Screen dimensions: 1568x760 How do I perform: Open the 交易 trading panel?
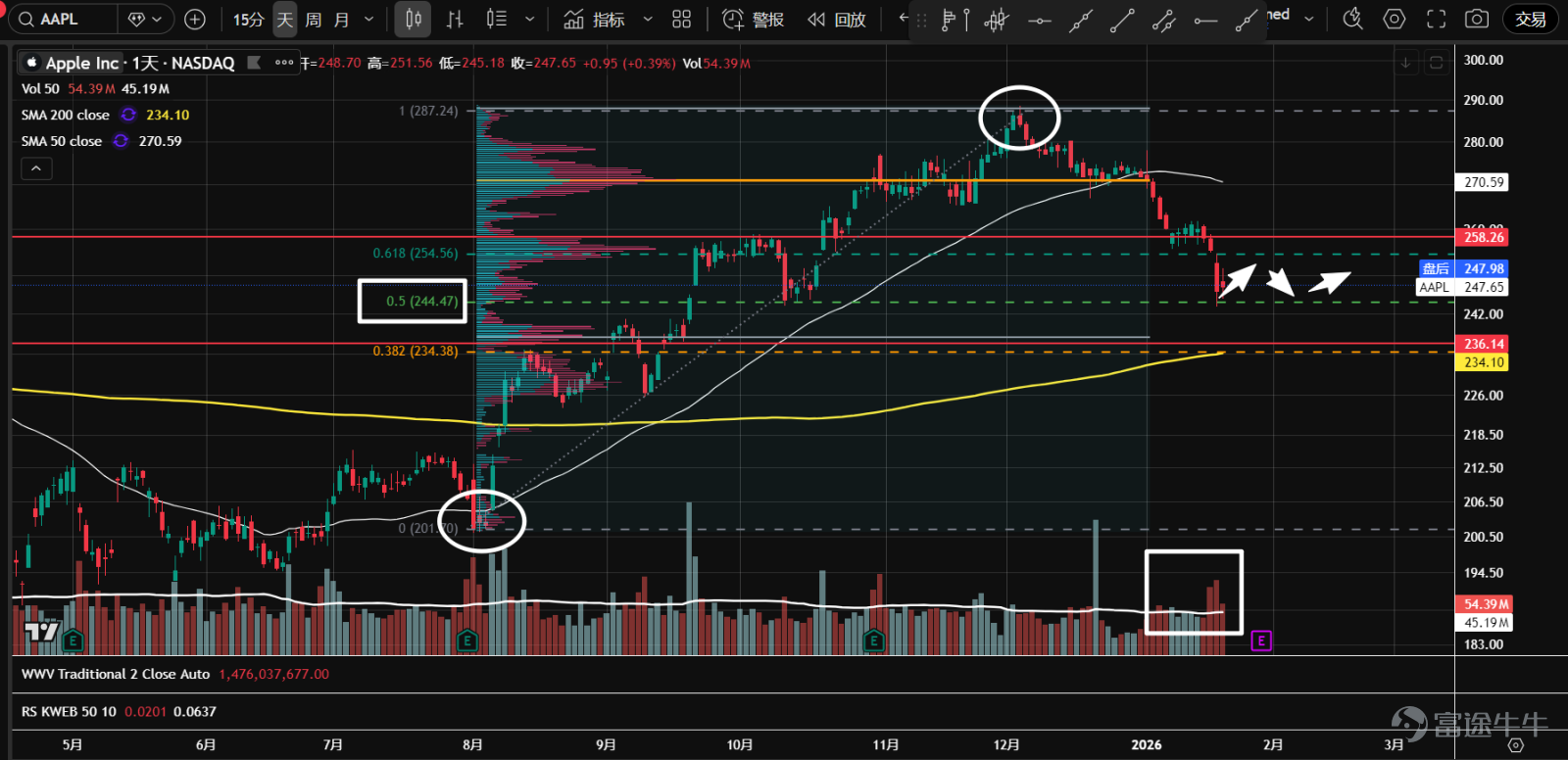[1531, 19]
